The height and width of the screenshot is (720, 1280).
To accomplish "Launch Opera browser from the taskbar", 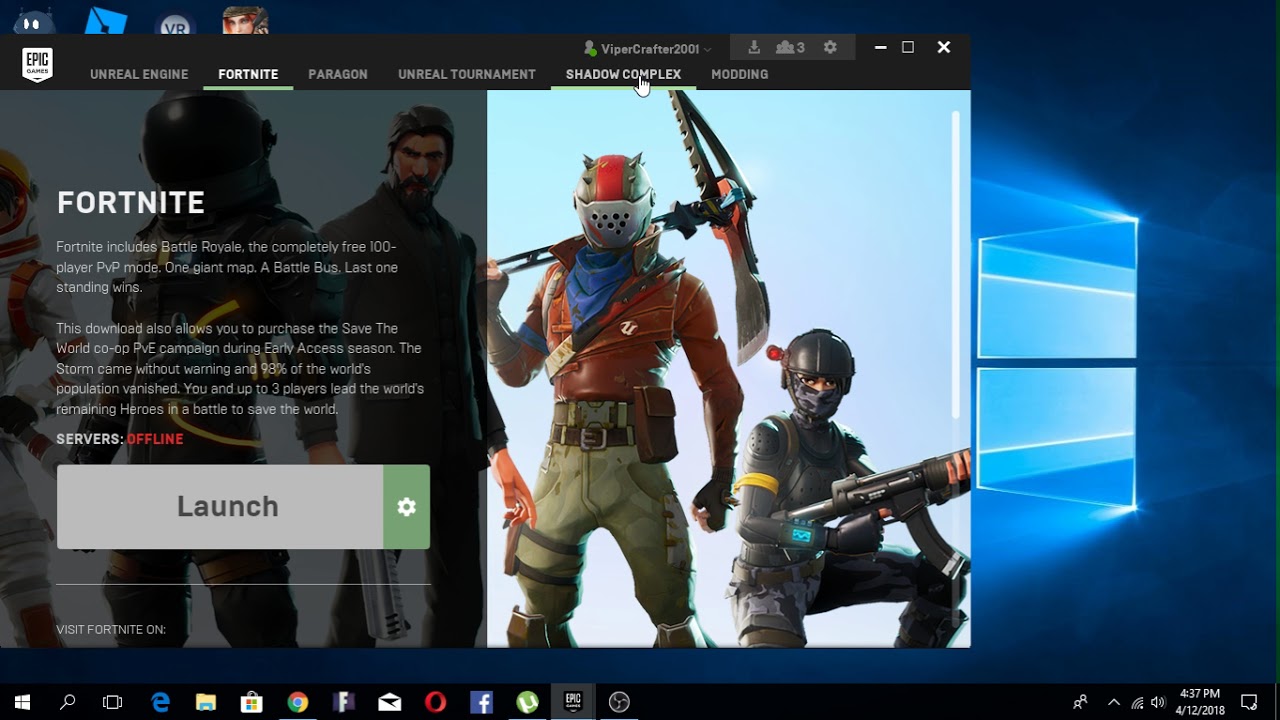I will [436, 702].
